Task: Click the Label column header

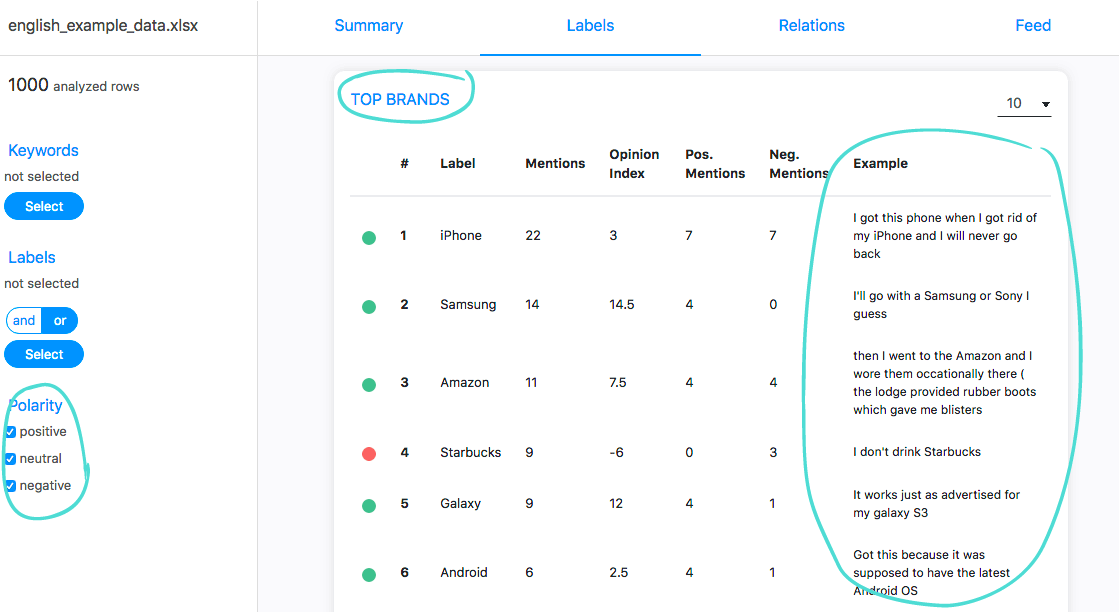Action: pos(457,164)
